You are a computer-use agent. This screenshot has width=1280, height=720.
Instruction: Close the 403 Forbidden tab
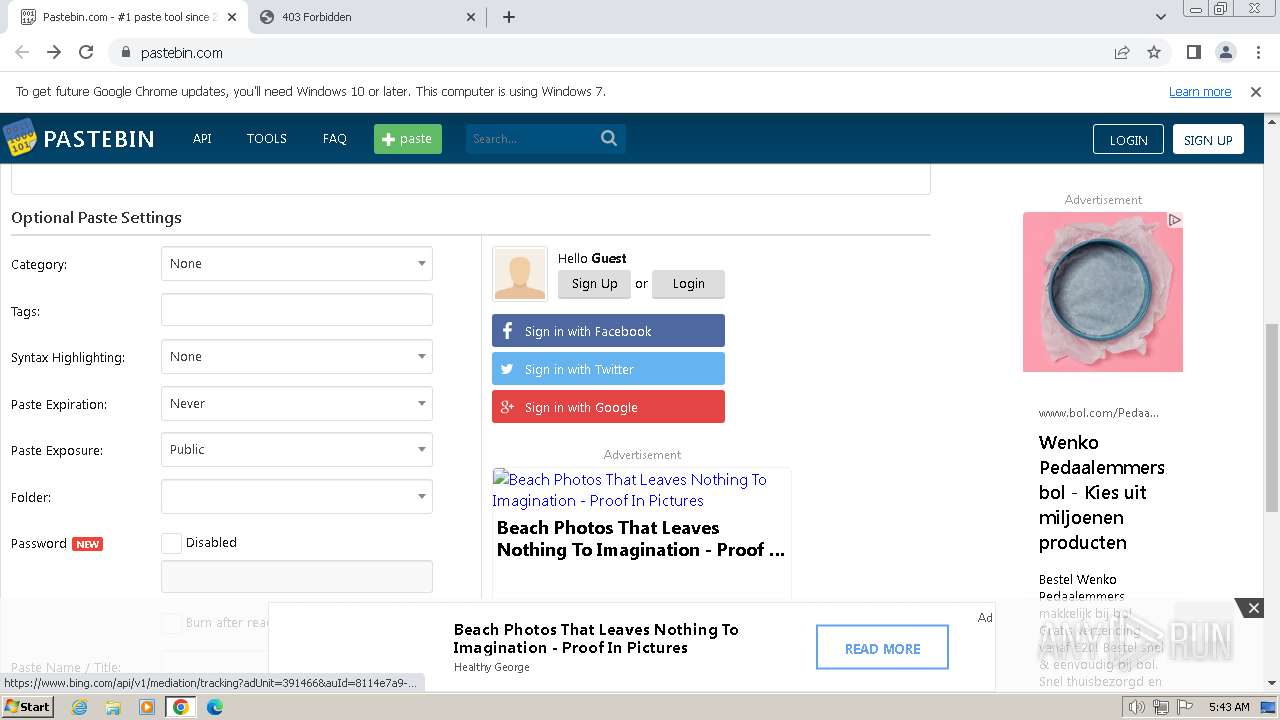(472, 17)
